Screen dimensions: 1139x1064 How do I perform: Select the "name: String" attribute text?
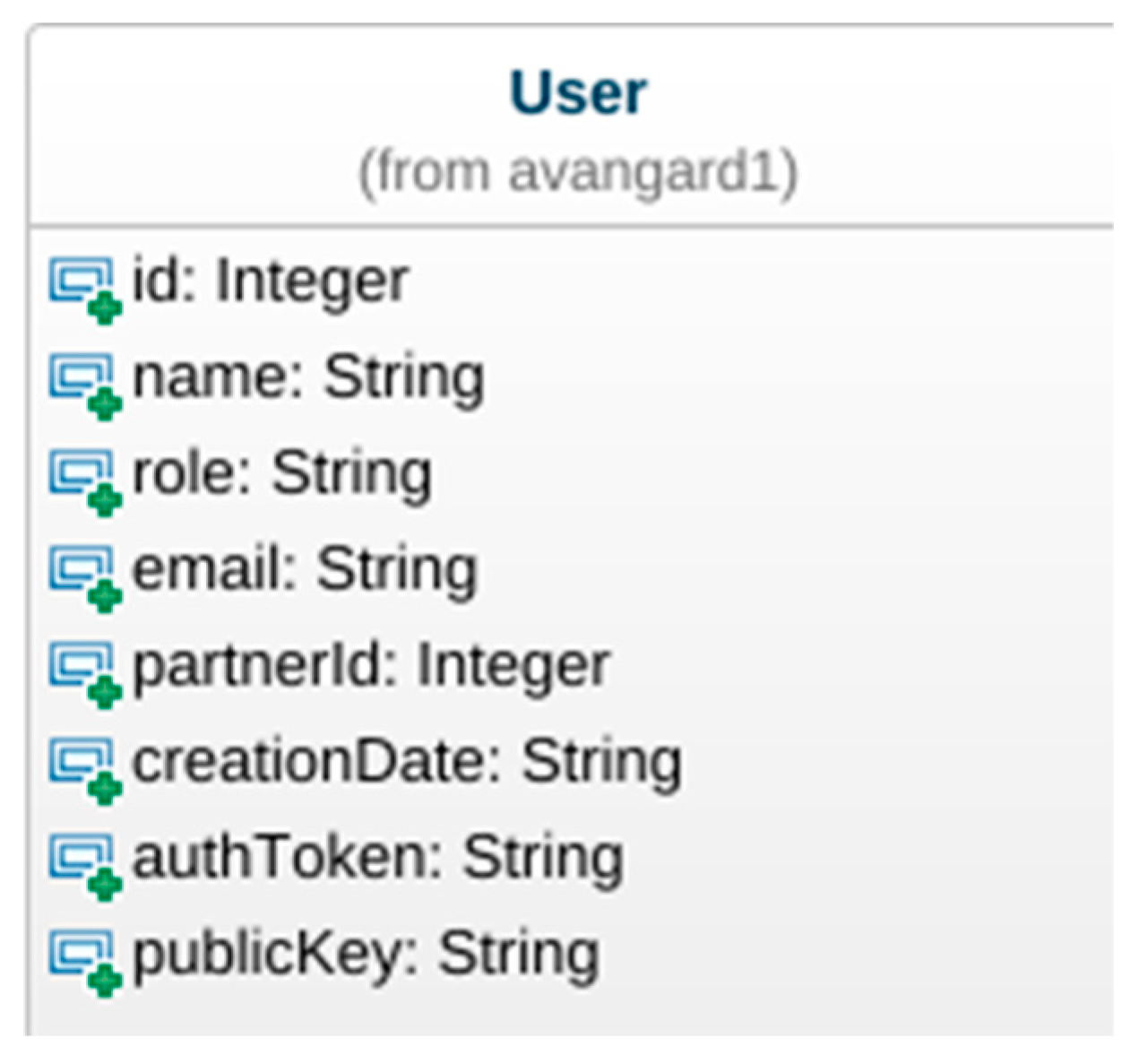tap(308, 377)
